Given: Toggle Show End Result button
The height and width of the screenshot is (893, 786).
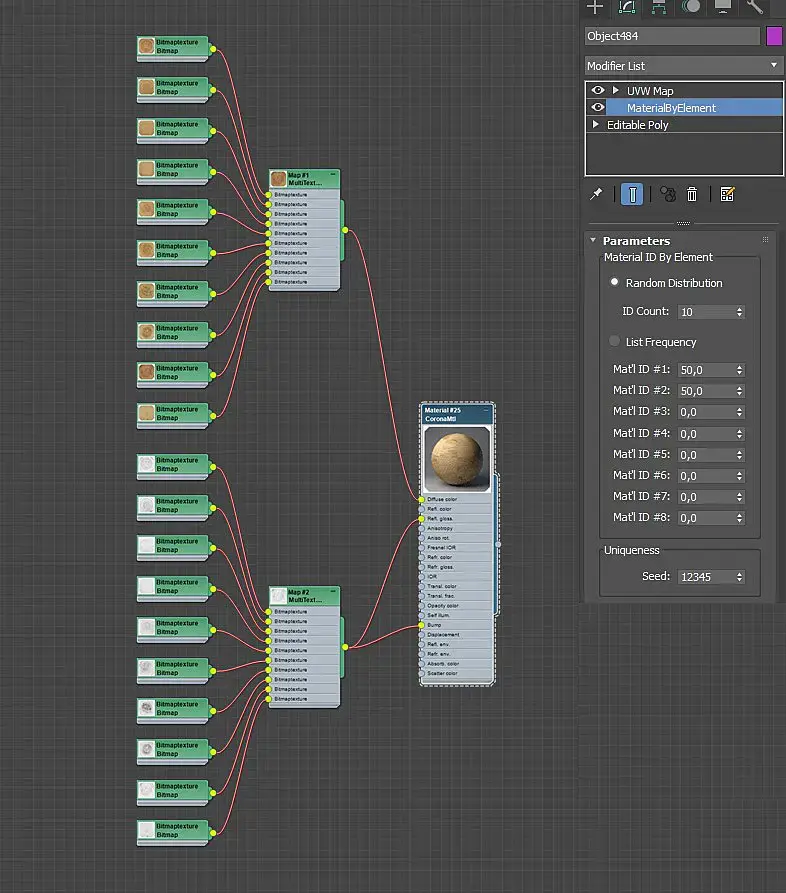Looking at the screenshot, I should (632, 194).
